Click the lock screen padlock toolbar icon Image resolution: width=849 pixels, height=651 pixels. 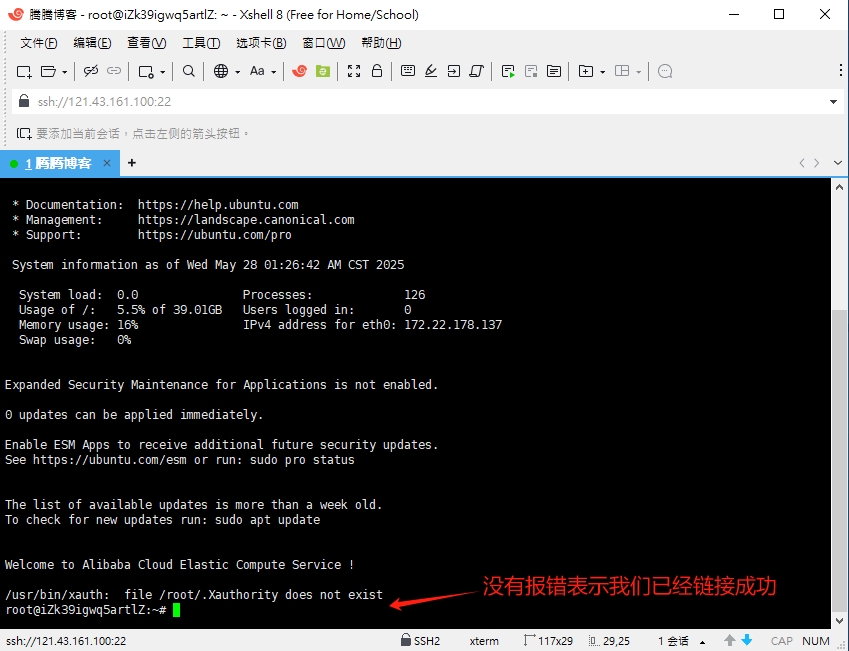[x=377, y=71]
